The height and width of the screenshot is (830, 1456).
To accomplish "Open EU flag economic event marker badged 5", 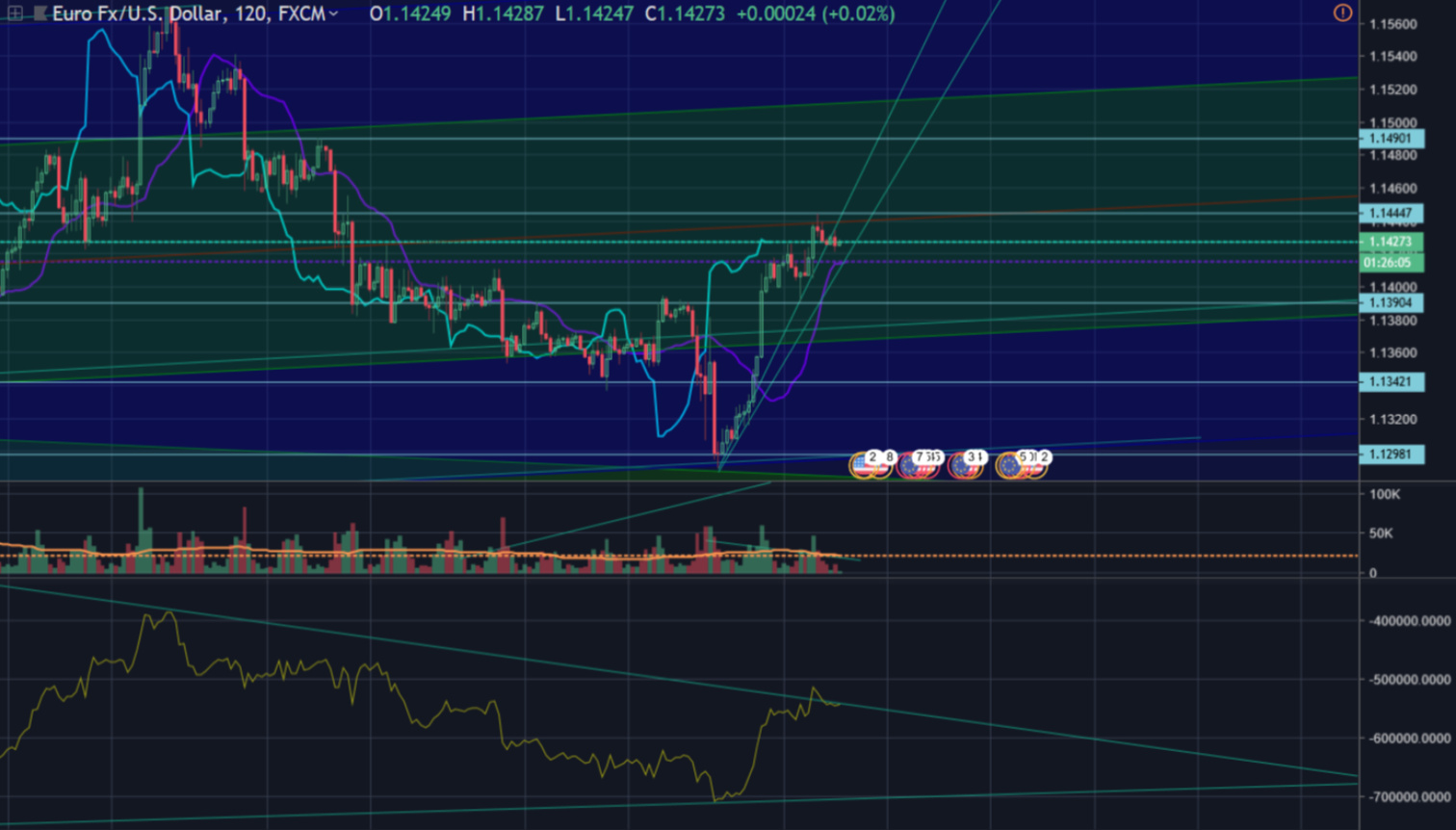I will coord(1010,465).
